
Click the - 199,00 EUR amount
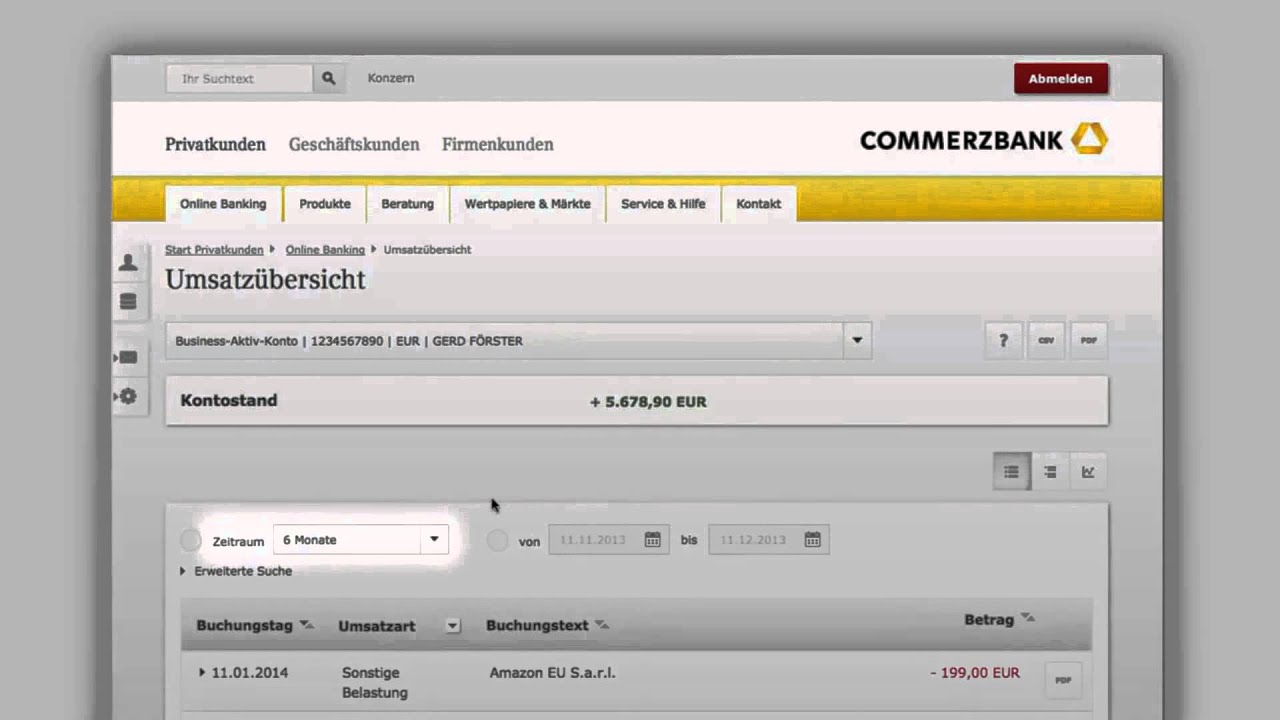point(975,673)
